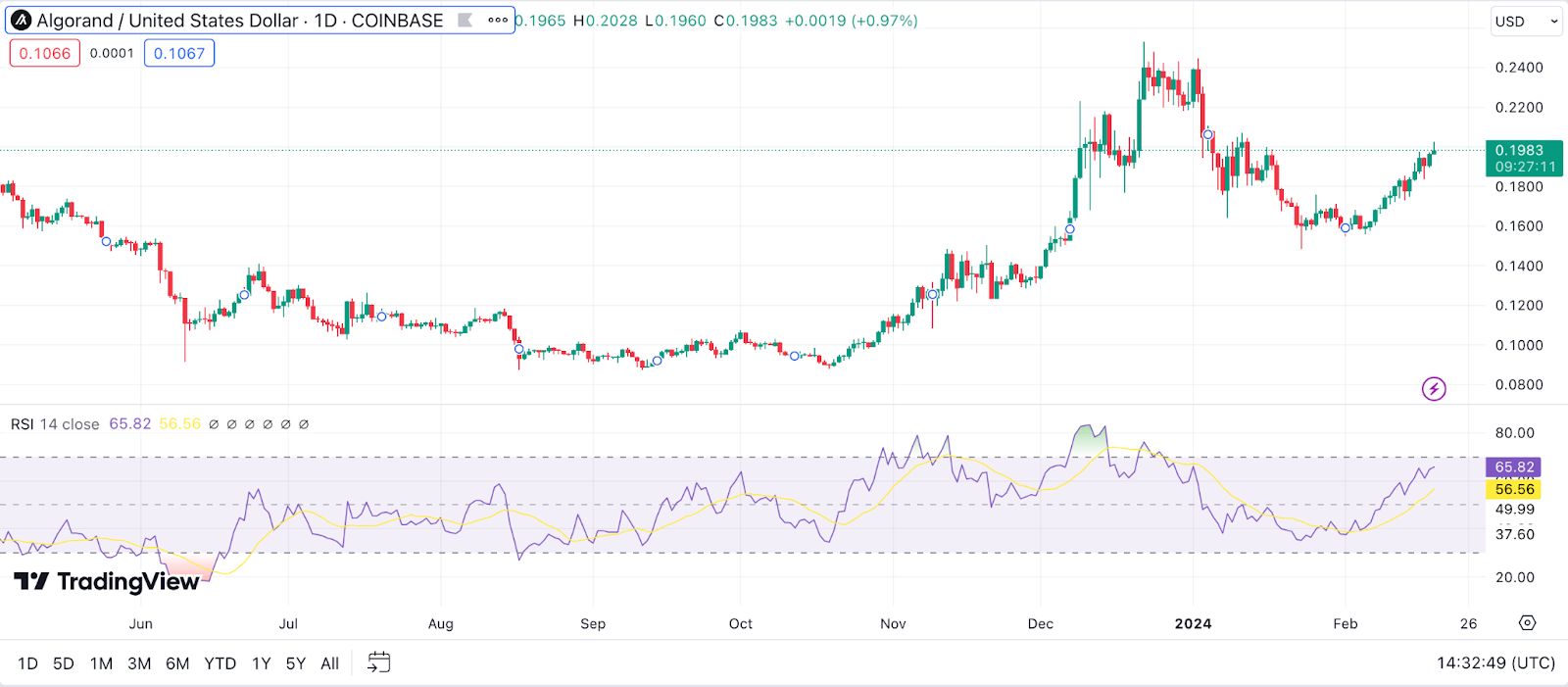Click the Nov label on the time axis
The height and width of the screenshot is (687, 1568).
[893, 624]
